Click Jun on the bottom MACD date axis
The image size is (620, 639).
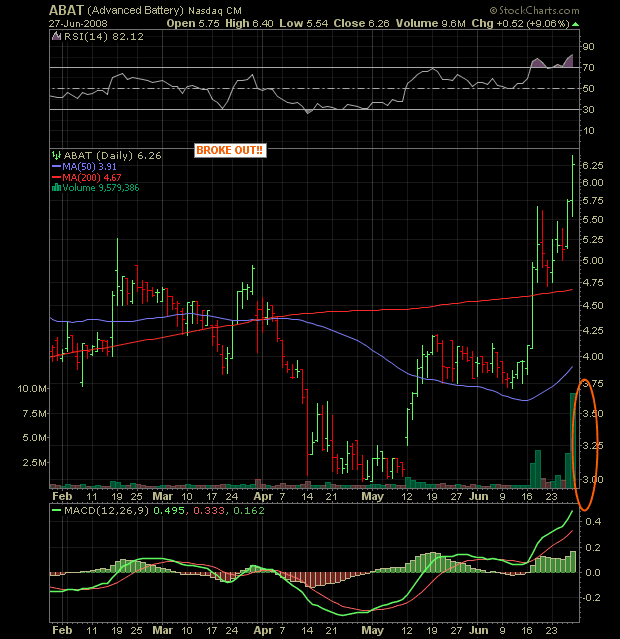click(479, 630)
